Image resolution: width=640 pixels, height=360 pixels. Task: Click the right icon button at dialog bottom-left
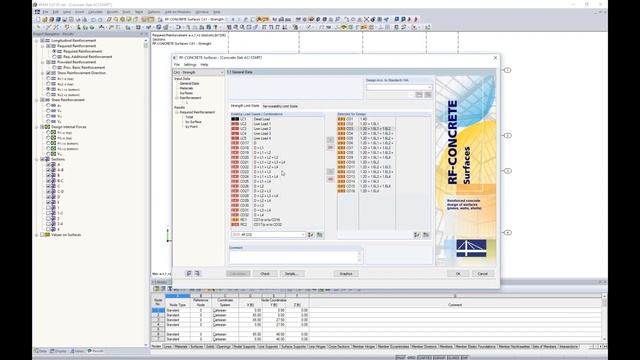pyautogui.click(x=197, y=273)
